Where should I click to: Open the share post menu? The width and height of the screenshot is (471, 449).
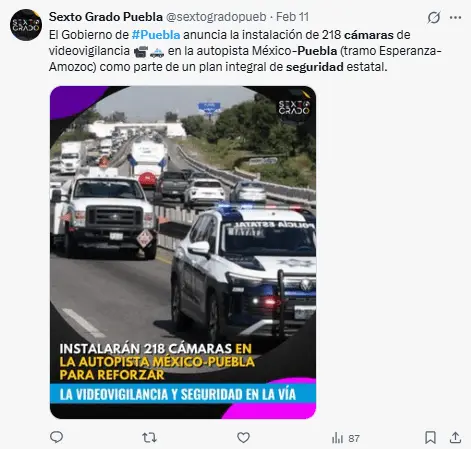455,438
